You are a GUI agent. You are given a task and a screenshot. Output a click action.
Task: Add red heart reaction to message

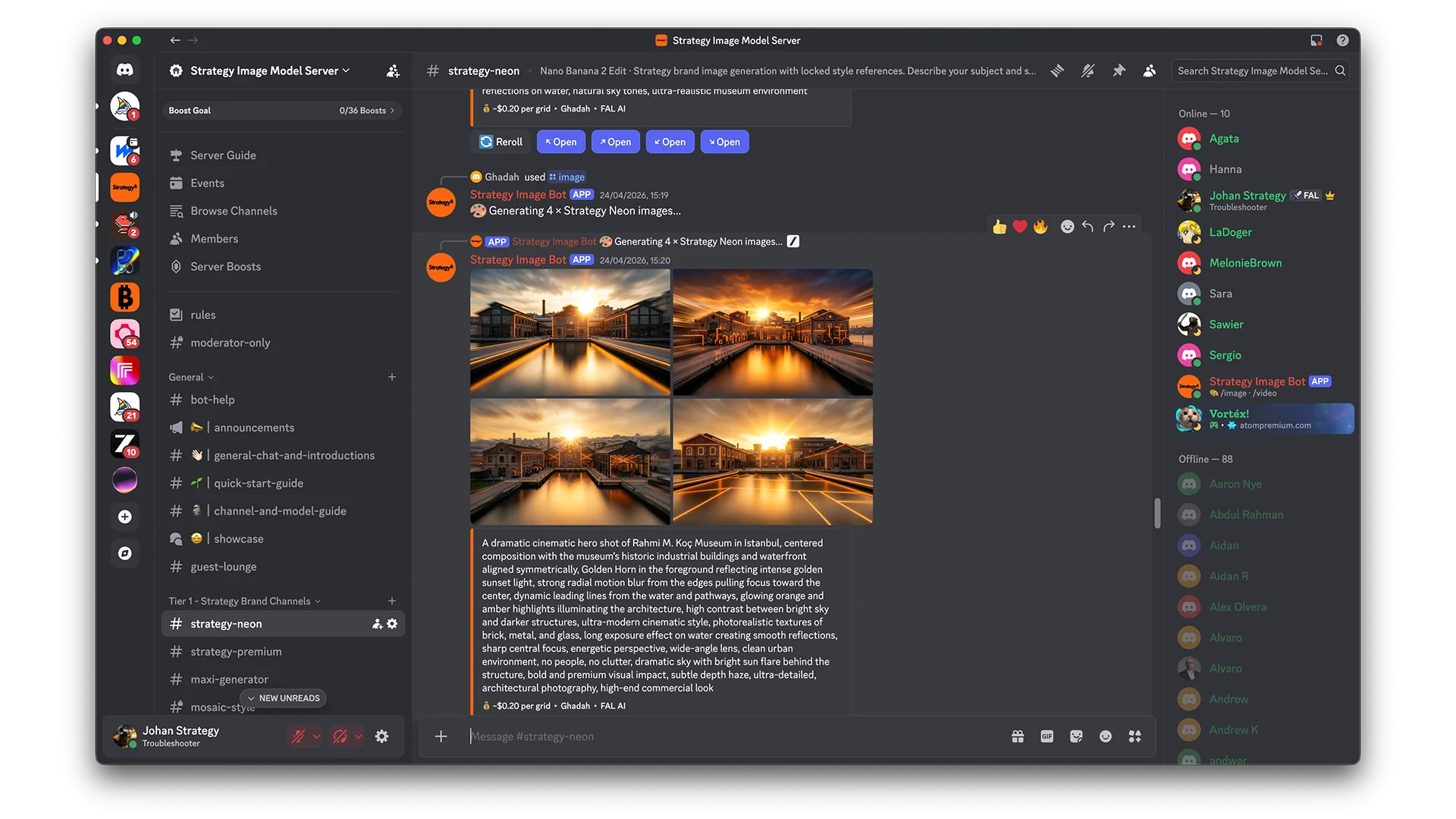(1020, 227)
